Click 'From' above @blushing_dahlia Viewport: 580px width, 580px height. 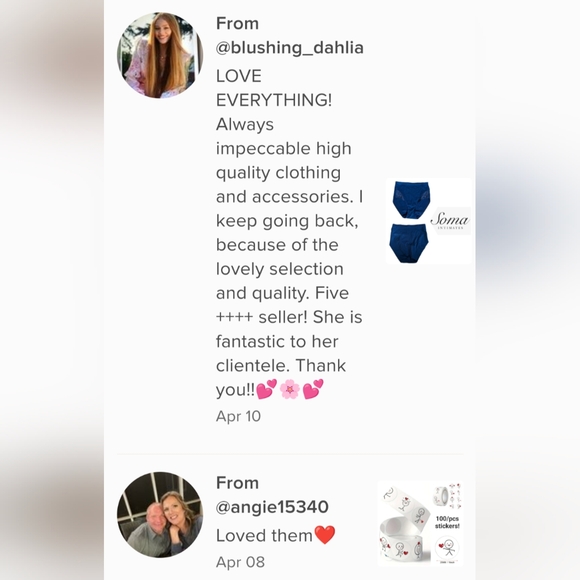(x=237, y=24)
